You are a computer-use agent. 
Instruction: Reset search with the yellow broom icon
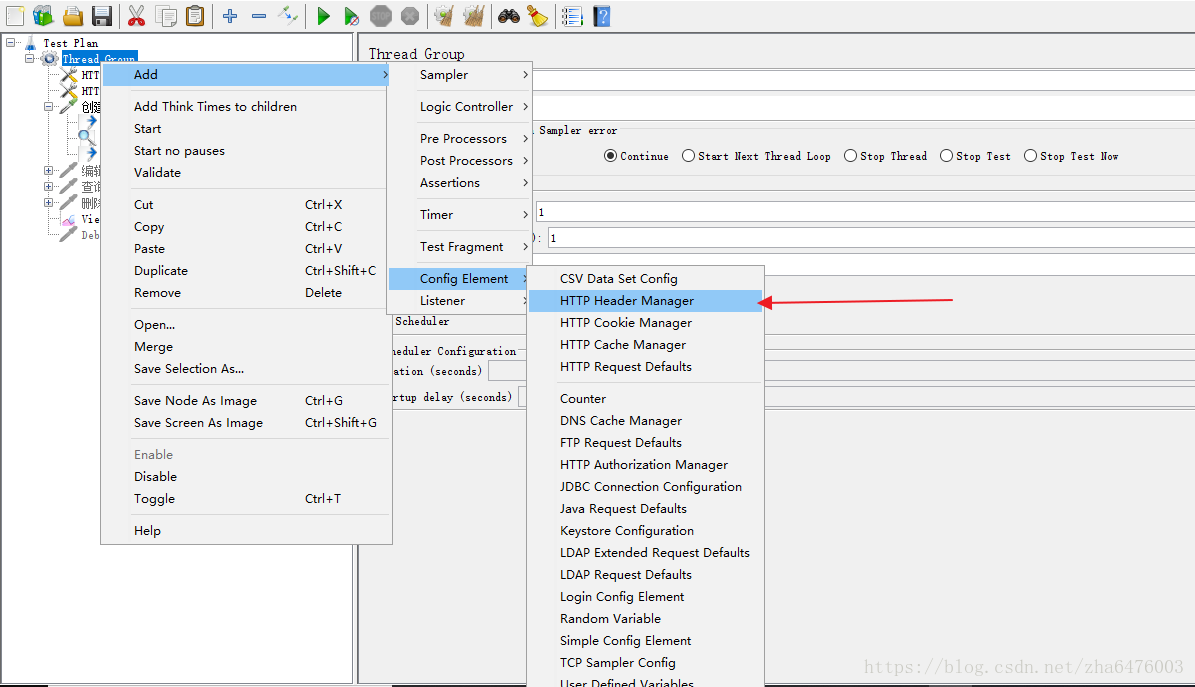coord(537,15)
